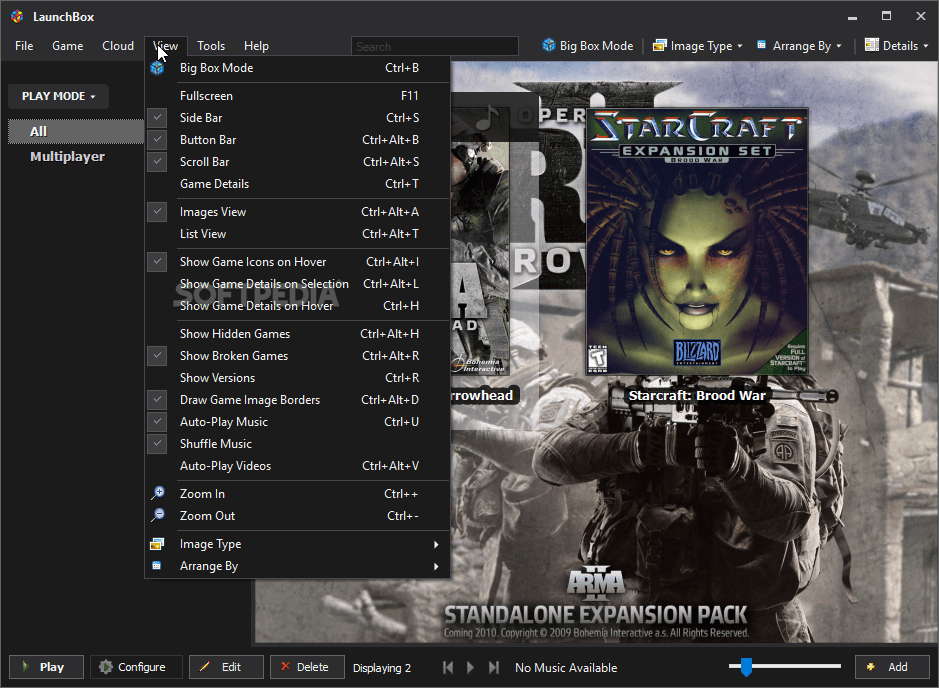Open the File menu
The height and width of the screenshot is (688, 939).
click(24, 46)
